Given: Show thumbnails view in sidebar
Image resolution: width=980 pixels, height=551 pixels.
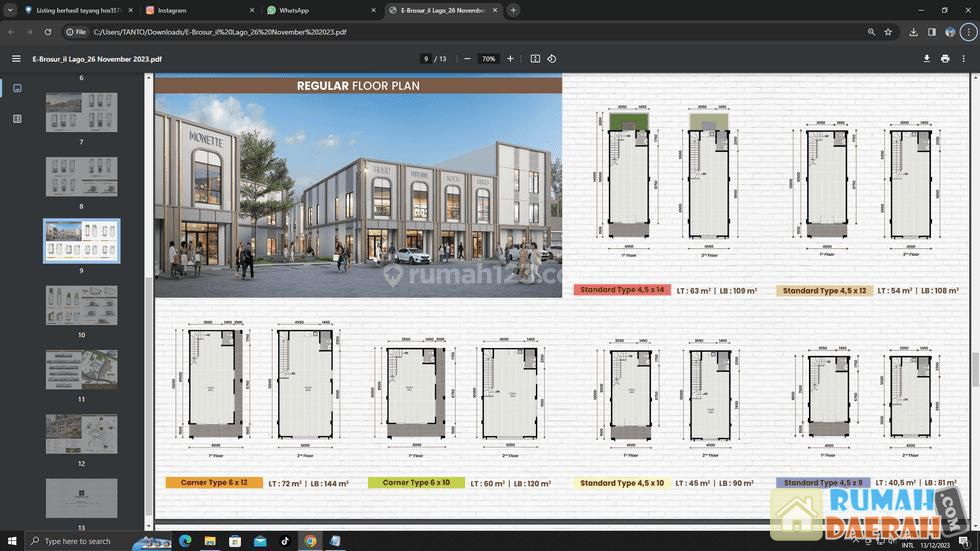Looking at the screenshot, I should pos(17,88).
